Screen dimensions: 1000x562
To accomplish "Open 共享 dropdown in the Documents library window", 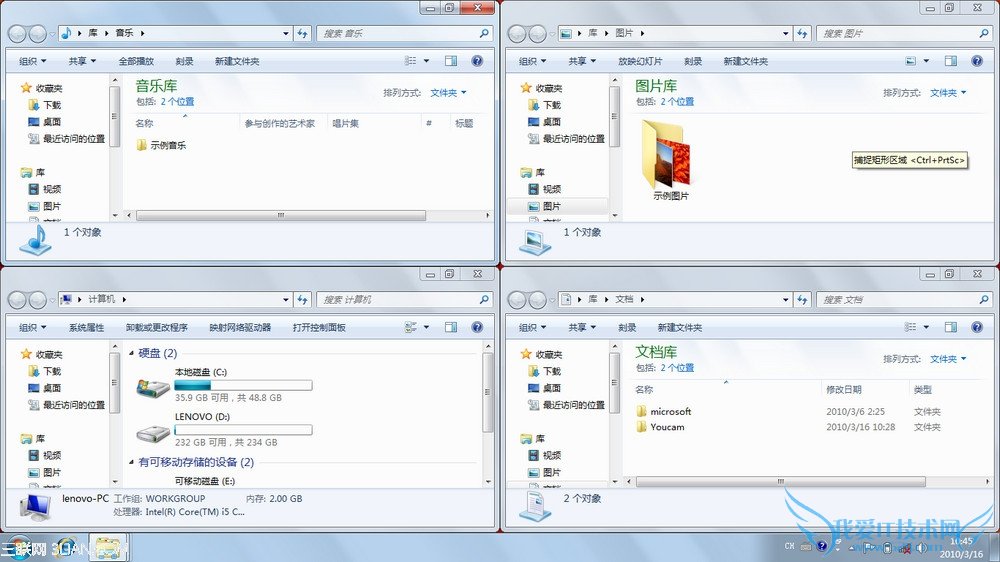I will (582, 327).
